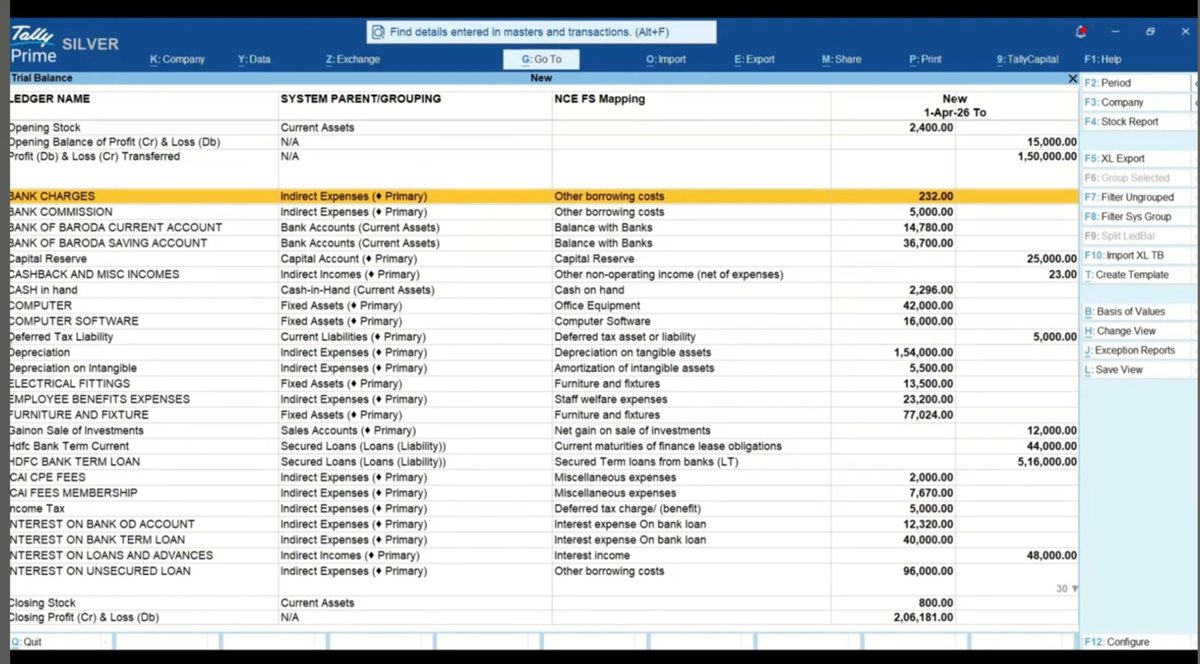Select INTEREST ON UNSECURED LOAN ledger
The image size is (1200, 664).
99,571
